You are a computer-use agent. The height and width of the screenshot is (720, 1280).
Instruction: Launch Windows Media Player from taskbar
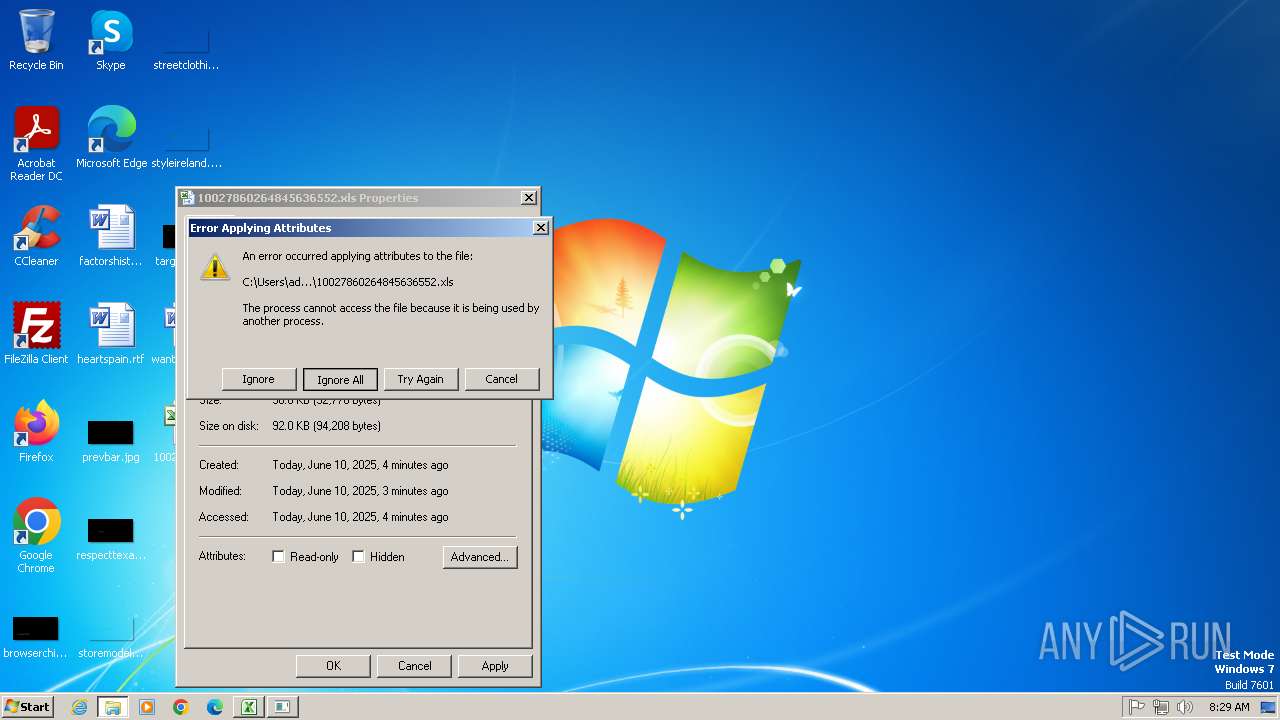[147, 707]
